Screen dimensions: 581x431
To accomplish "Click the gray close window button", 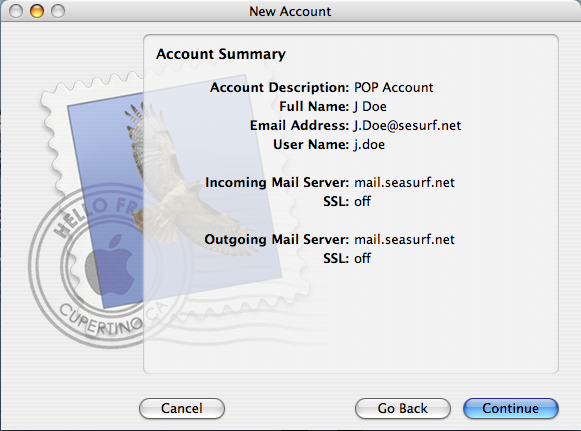I will point(16,11).
